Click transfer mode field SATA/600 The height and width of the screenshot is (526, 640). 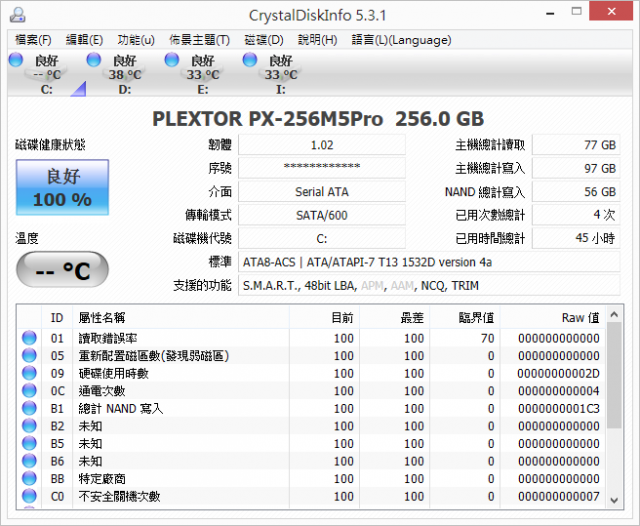tap(322, 215)
